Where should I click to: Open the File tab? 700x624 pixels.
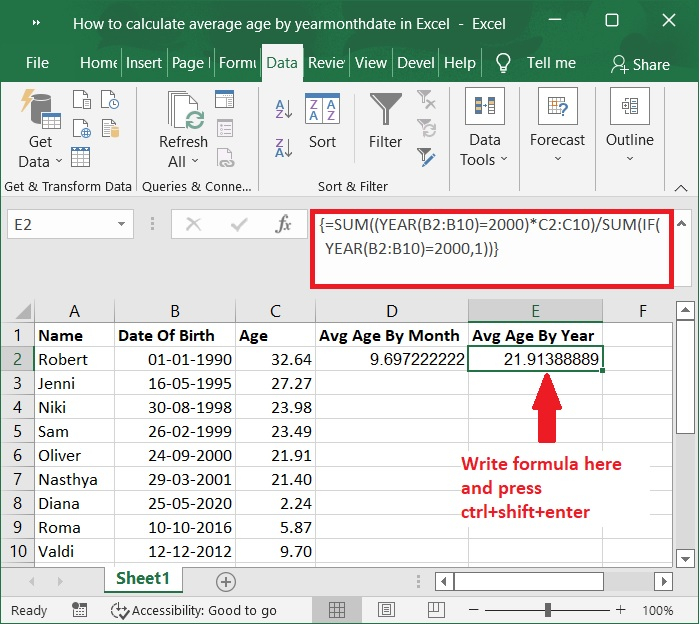point(37,62)
